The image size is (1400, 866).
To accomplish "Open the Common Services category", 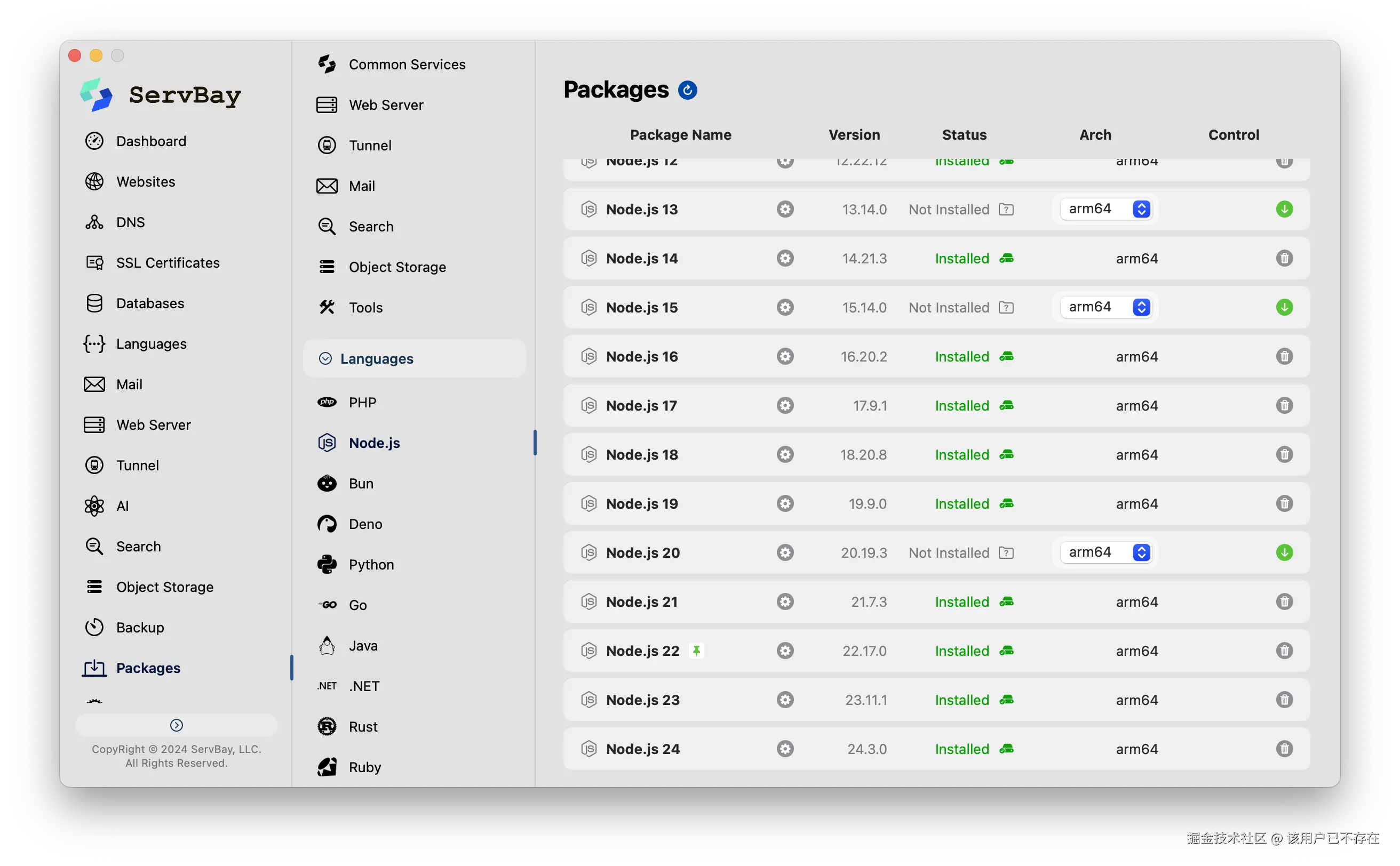I will point(407,64).
